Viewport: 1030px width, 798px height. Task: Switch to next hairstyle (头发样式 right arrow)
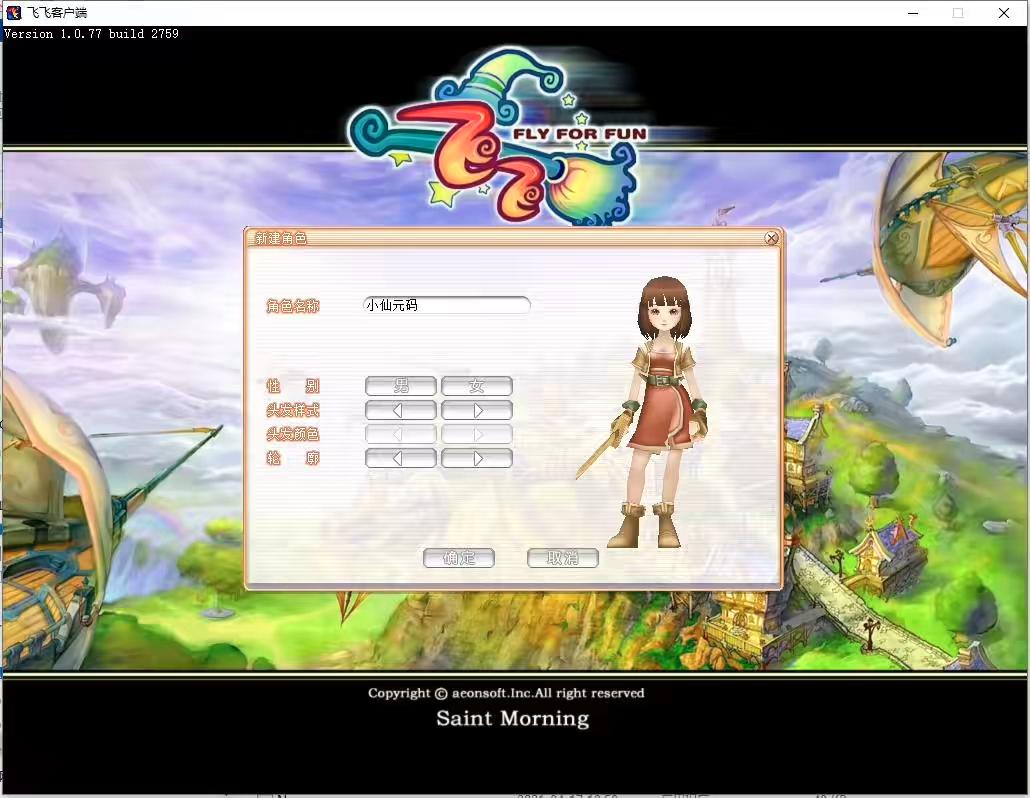click(477, 410)
